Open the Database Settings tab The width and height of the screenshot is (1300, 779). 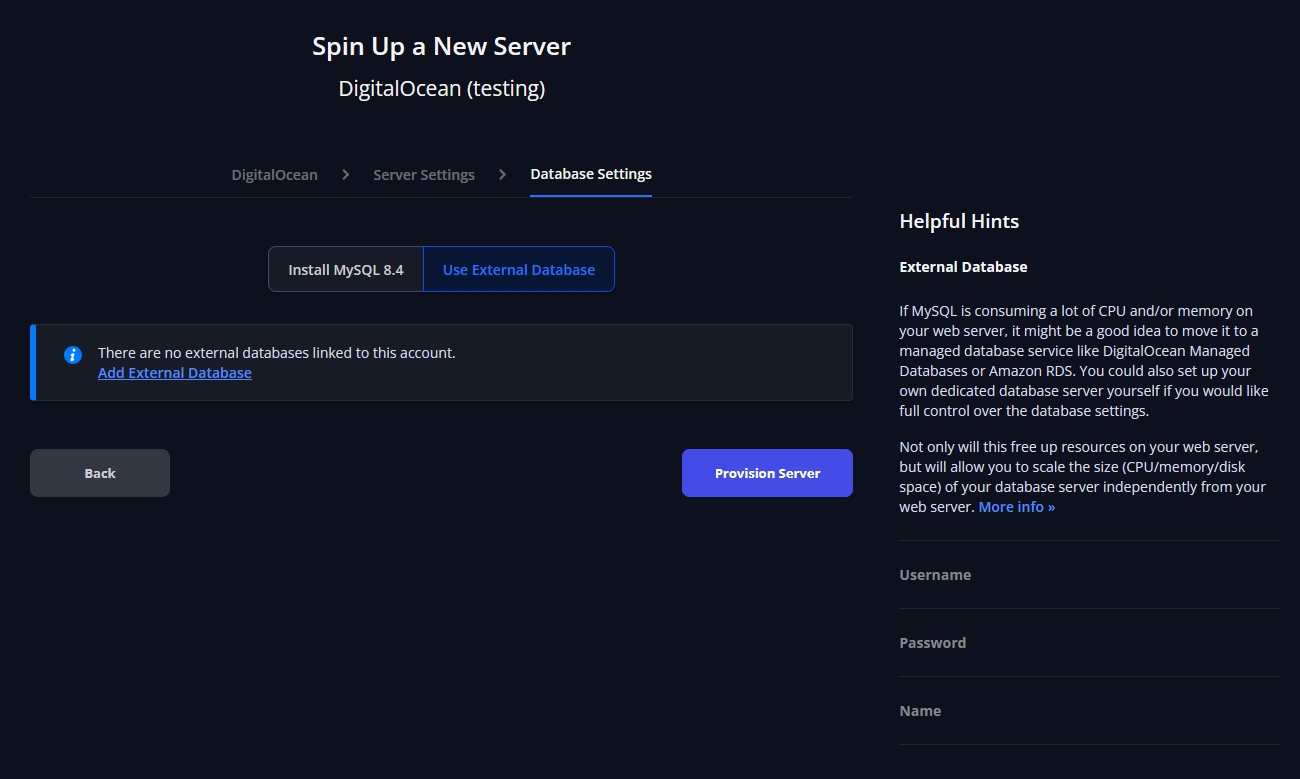590,174
